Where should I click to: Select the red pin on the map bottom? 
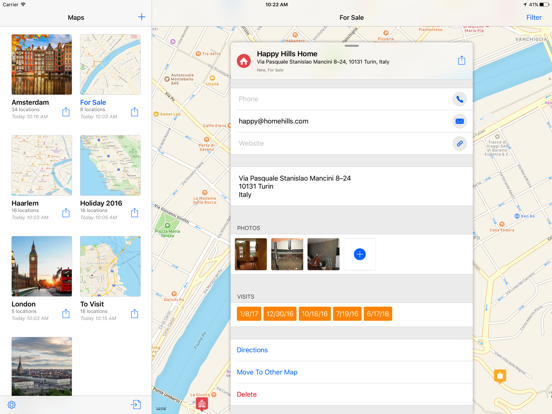click(x=202, y=404)
